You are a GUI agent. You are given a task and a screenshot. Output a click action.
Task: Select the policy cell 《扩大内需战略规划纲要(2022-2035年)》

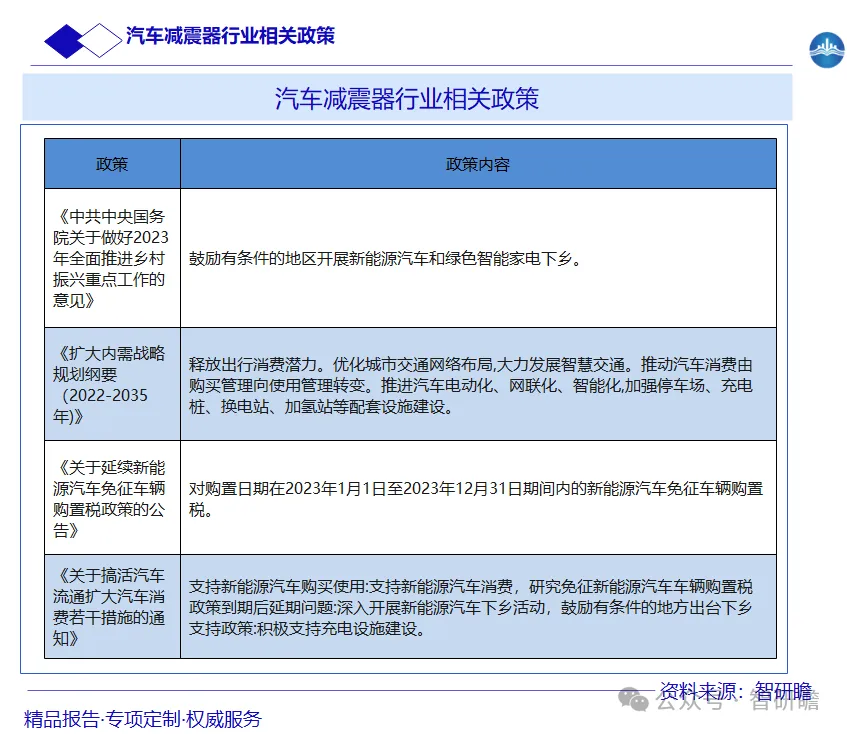(x=112, y=385)
